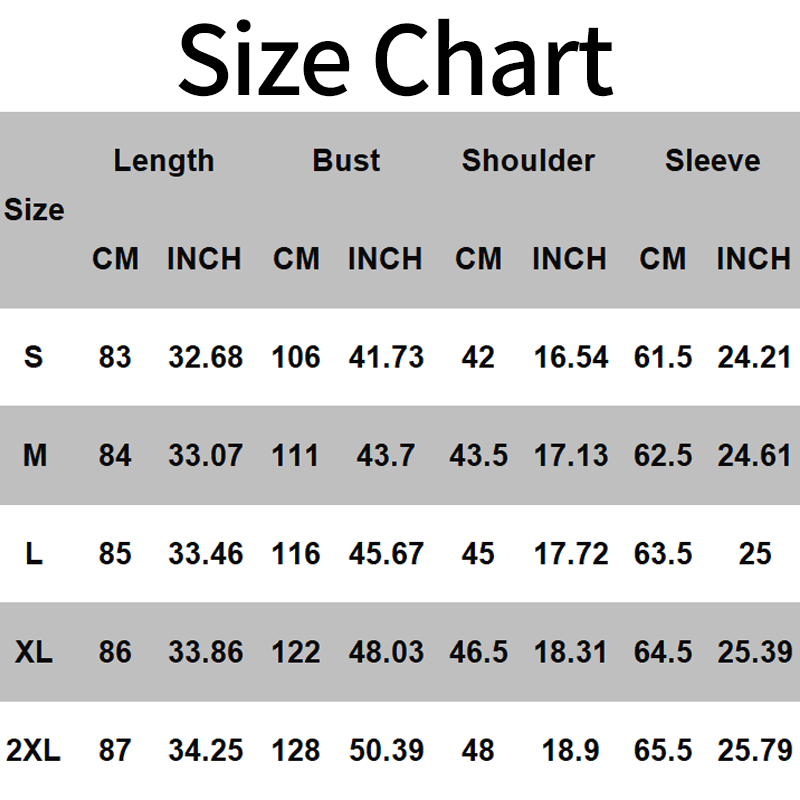The height and width of the screenshot is (800, 800).
Task: Select the 2XL size row label
Action: tap(34, 750)
